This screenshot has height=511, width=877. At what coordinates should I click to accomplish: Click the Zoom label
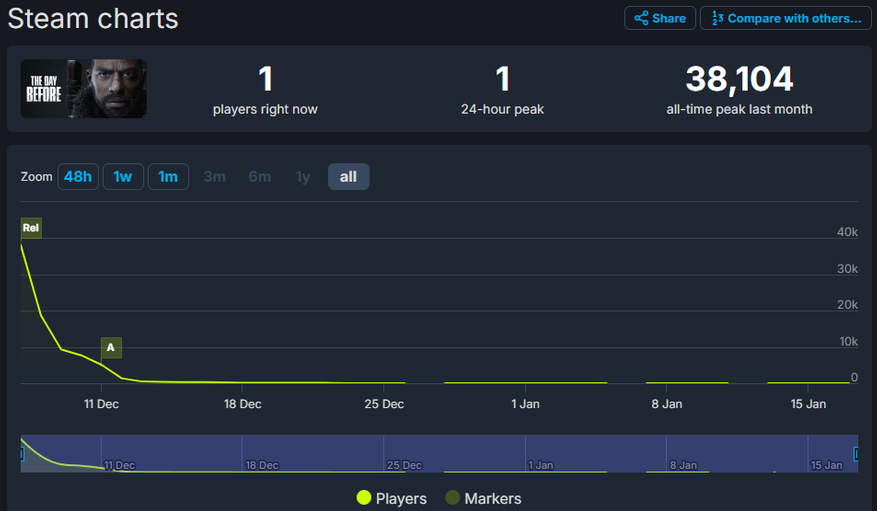[36, 177]
